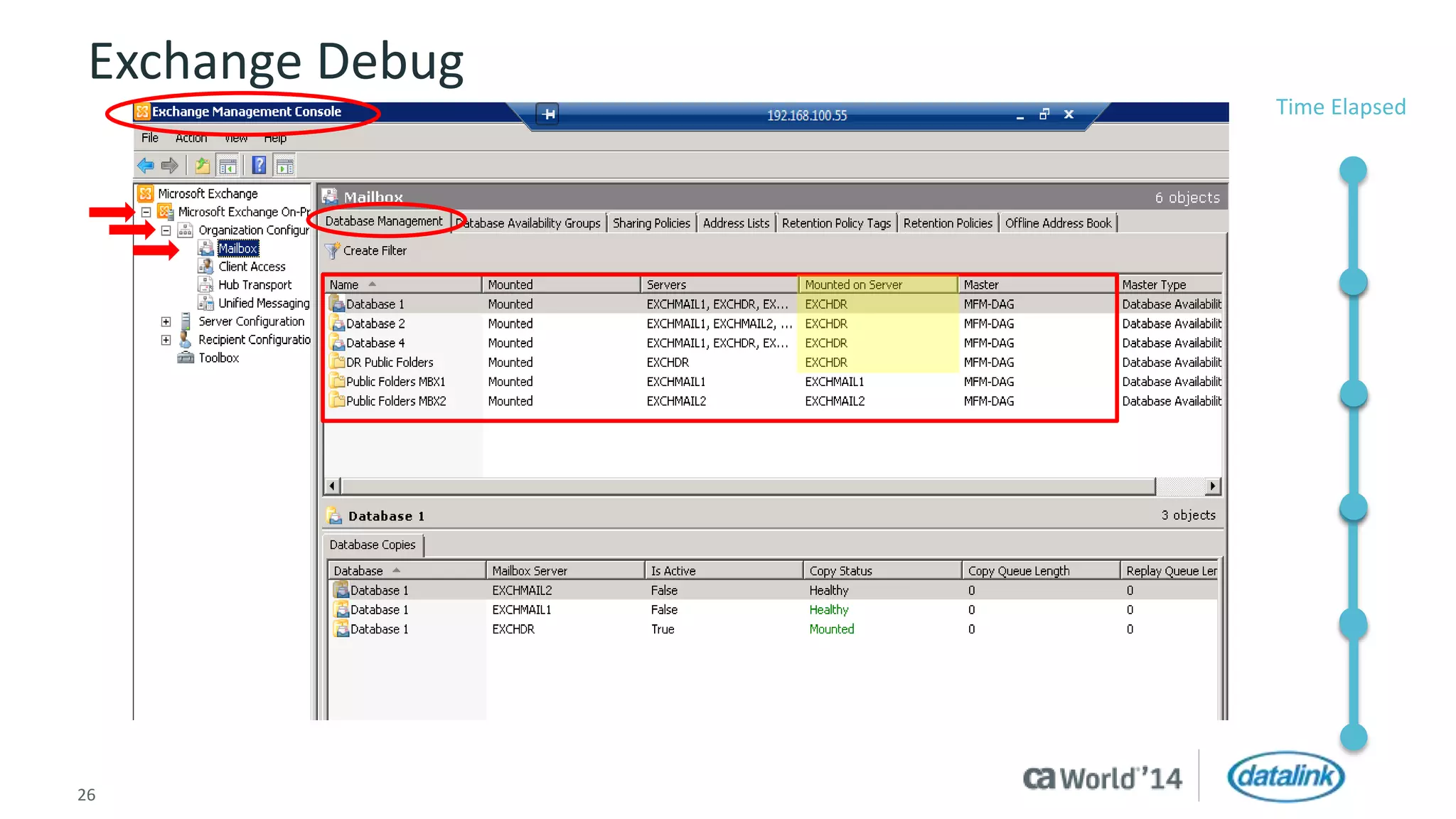This screenshot has width=1456, height=819.
Task: Open Help via the question mark icon
Action: click(x=259, y=166)
